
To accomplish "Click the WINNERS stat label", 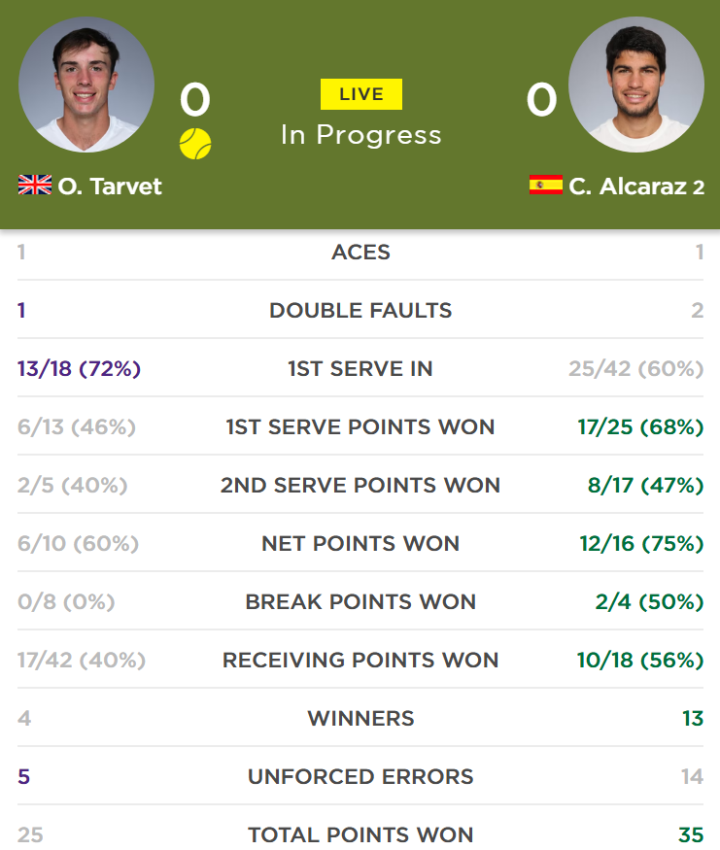I will [x=361, y=718].
